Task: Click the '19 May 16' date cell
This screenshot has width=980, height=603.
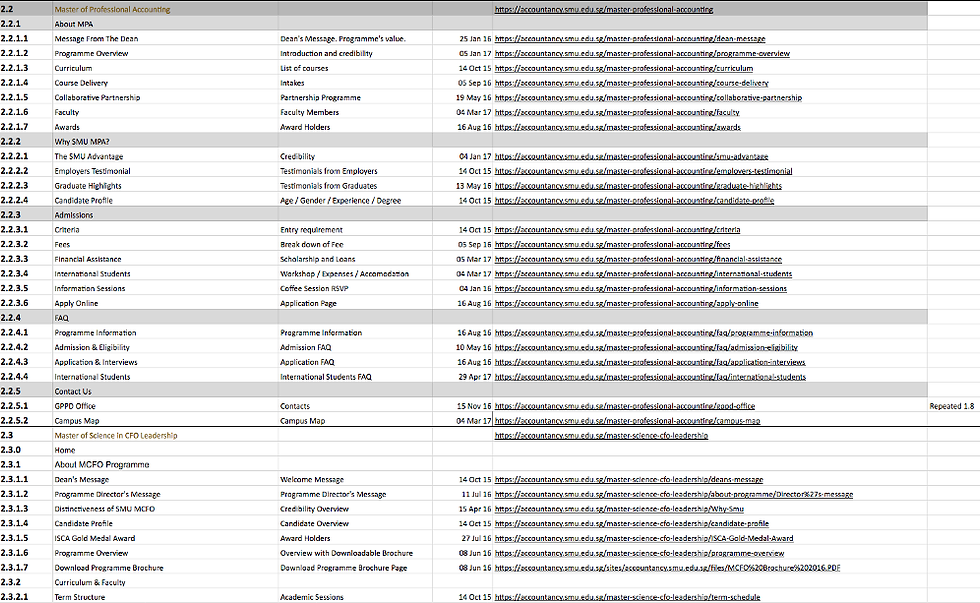Action: point(462,97)
